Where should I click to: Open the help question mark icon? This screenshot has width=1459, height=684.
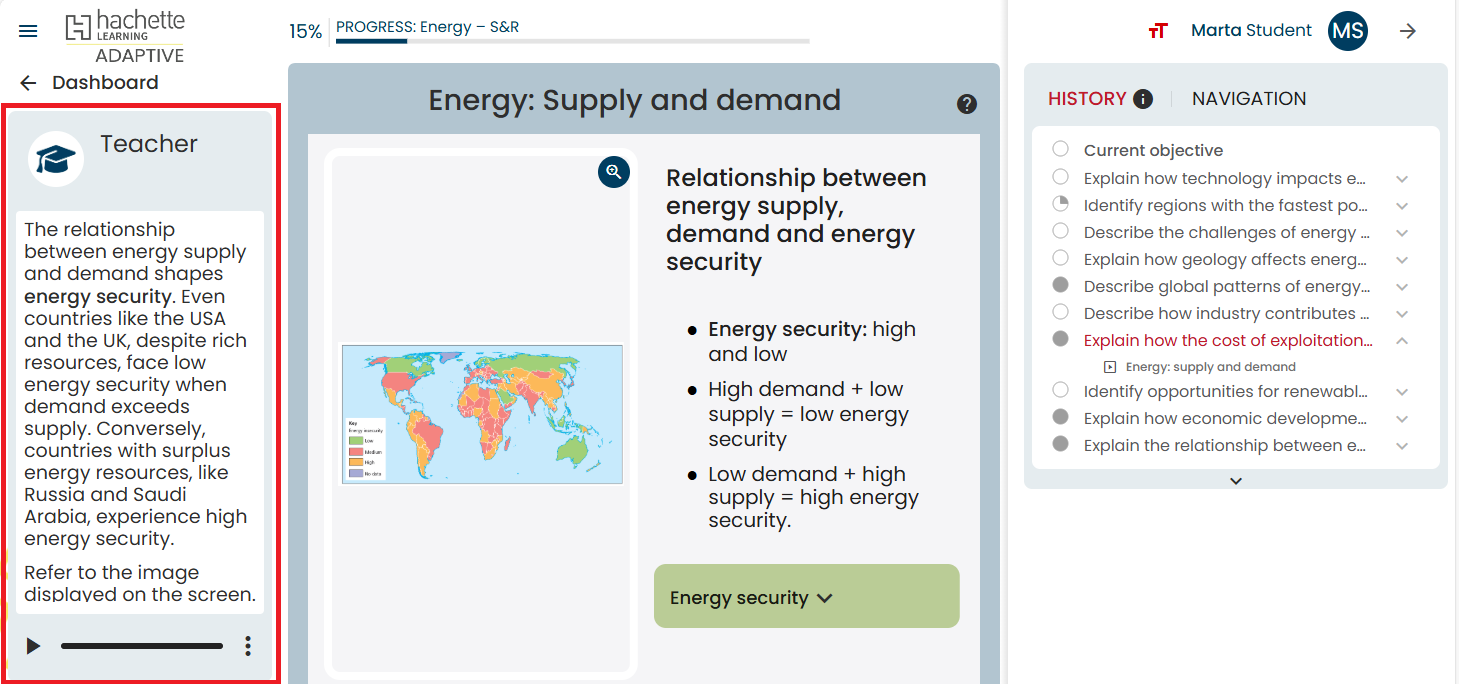point(966,104)
